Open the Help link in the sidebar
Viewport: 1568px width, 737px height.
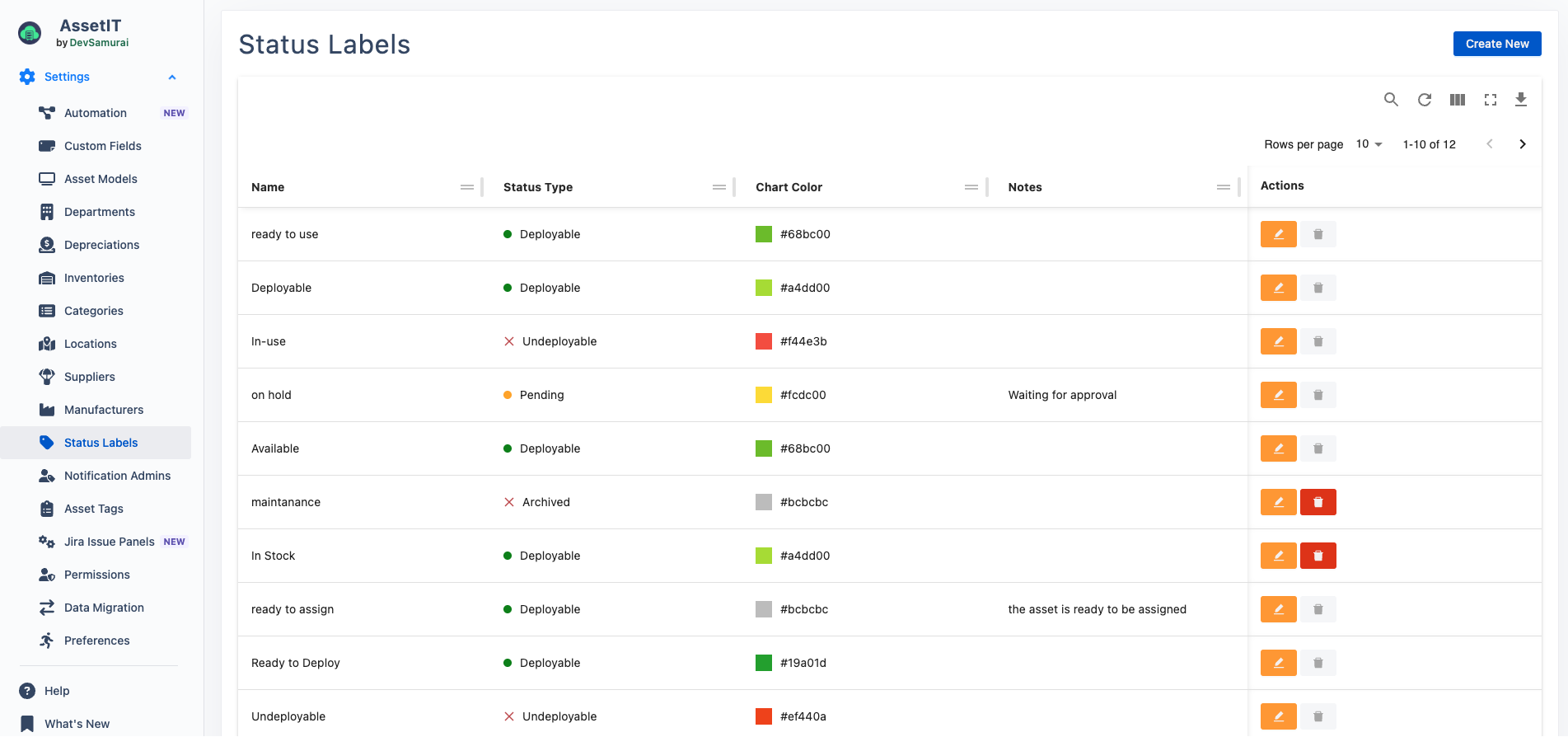[x=57, y=691]
